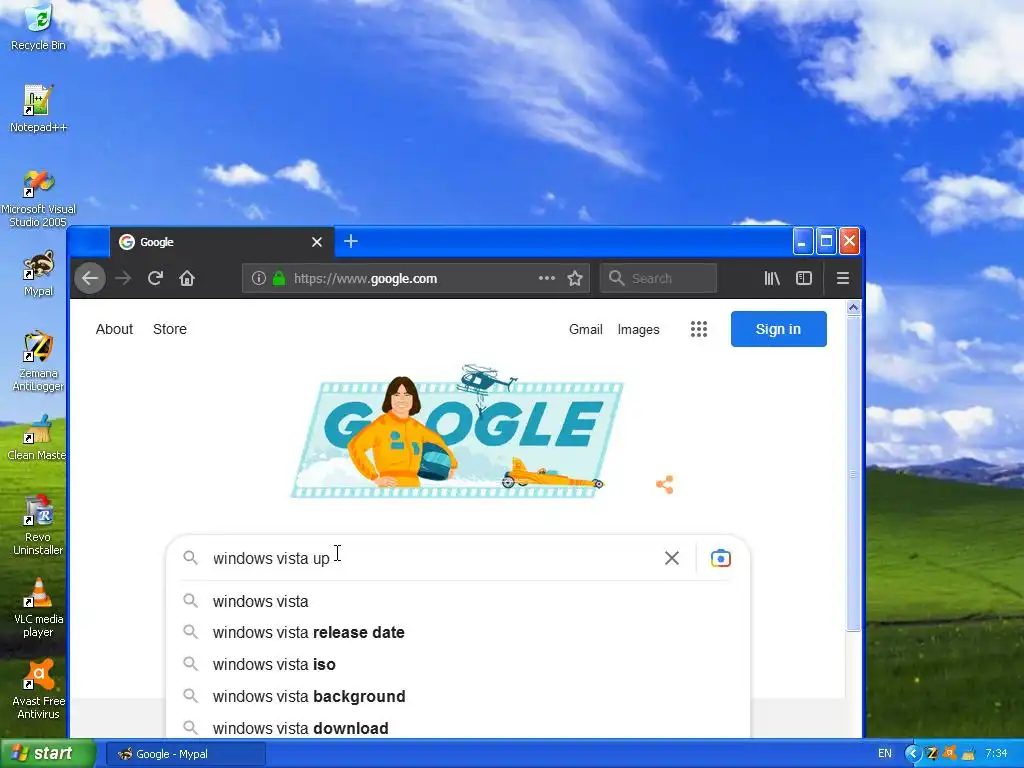Open the page actions three-dot menu
The height and width of the screenshot is (768, 1024).
pos(547,278)
